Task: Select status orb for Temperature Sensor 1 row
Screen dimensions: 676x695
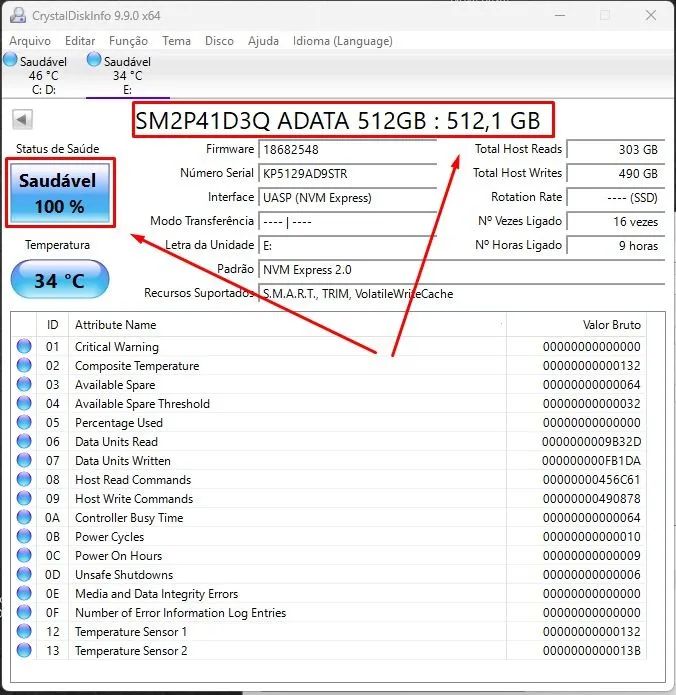Action: (x=24, y=631)
